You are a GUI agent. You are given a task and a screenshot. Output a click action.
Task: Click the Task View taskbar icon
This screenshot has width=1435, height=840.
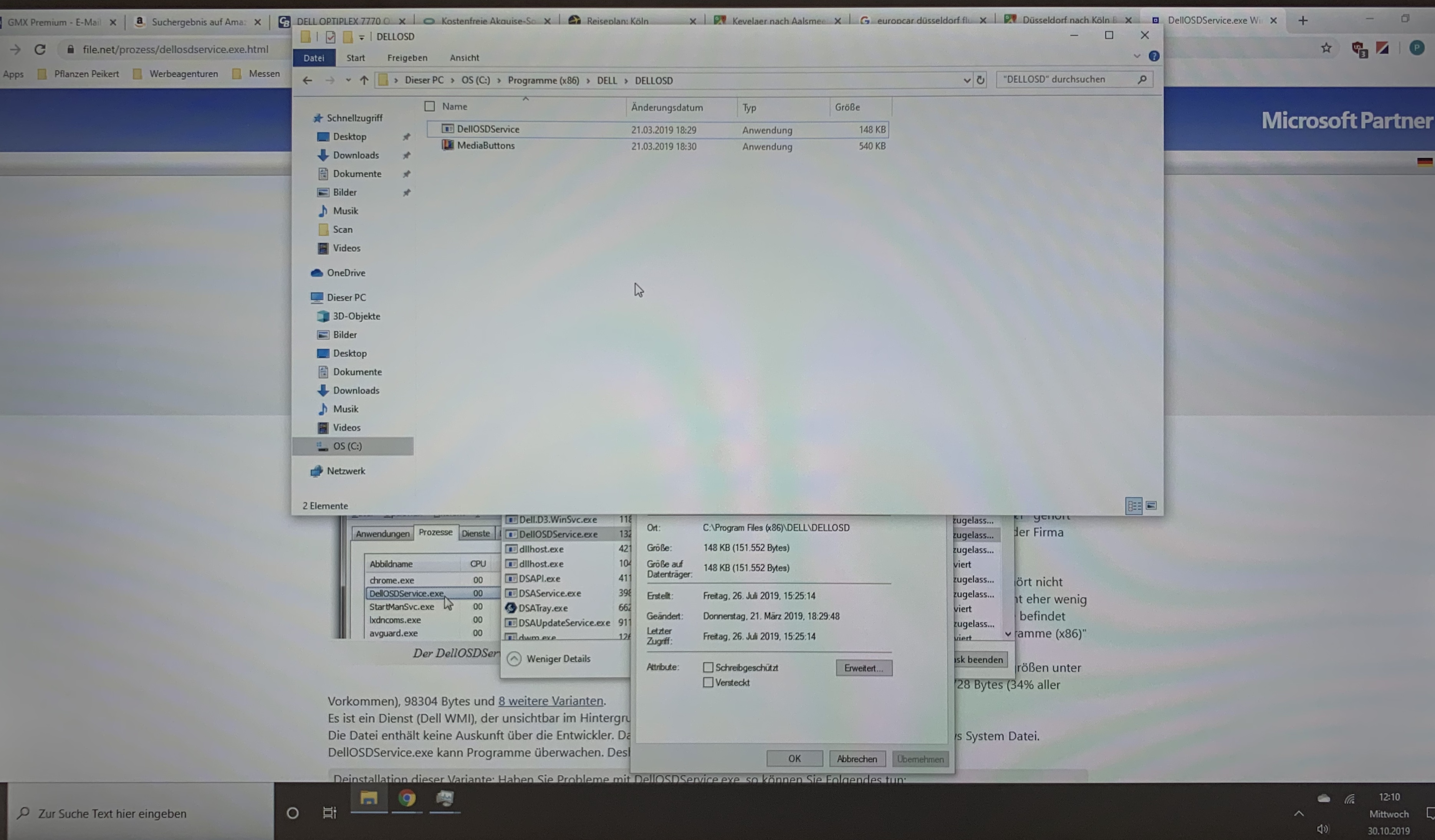click(x=329, y=813)
